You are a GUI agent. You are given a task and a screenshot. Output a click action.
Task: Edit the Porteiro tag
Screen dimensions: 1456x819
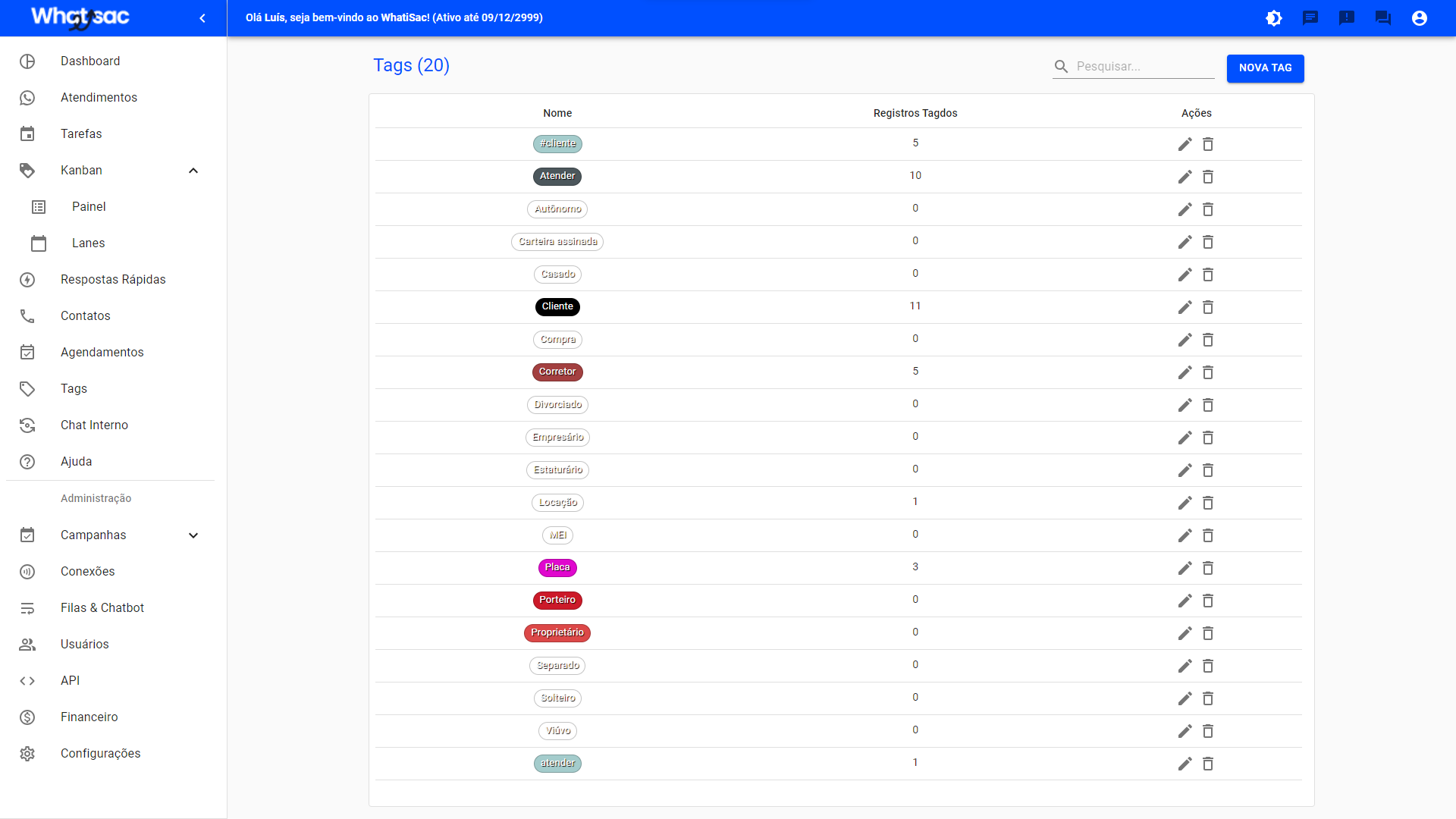1185,601
